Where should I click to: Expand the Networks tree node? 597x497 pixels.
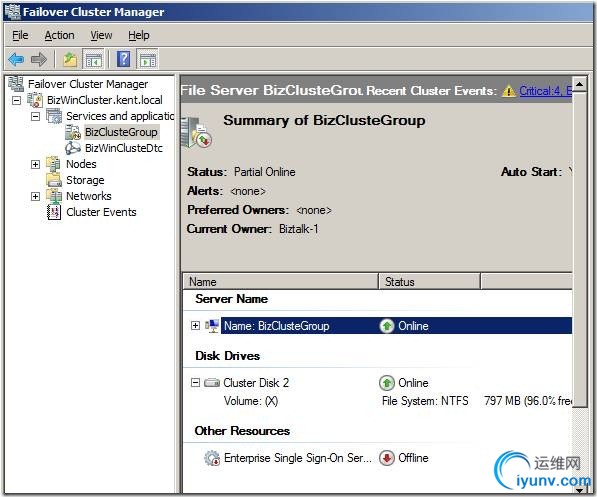pyautogui.click(x=35, y=196)
